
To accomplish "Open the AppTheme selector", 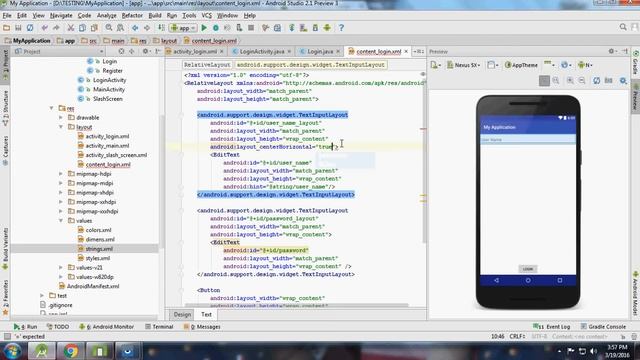I will tap(521, 65).
